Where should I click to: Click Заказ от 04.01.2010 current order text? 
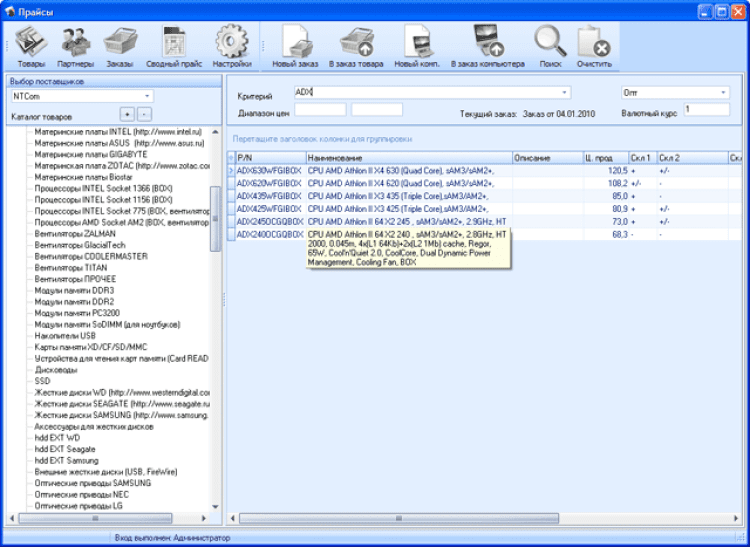point(558,114)
